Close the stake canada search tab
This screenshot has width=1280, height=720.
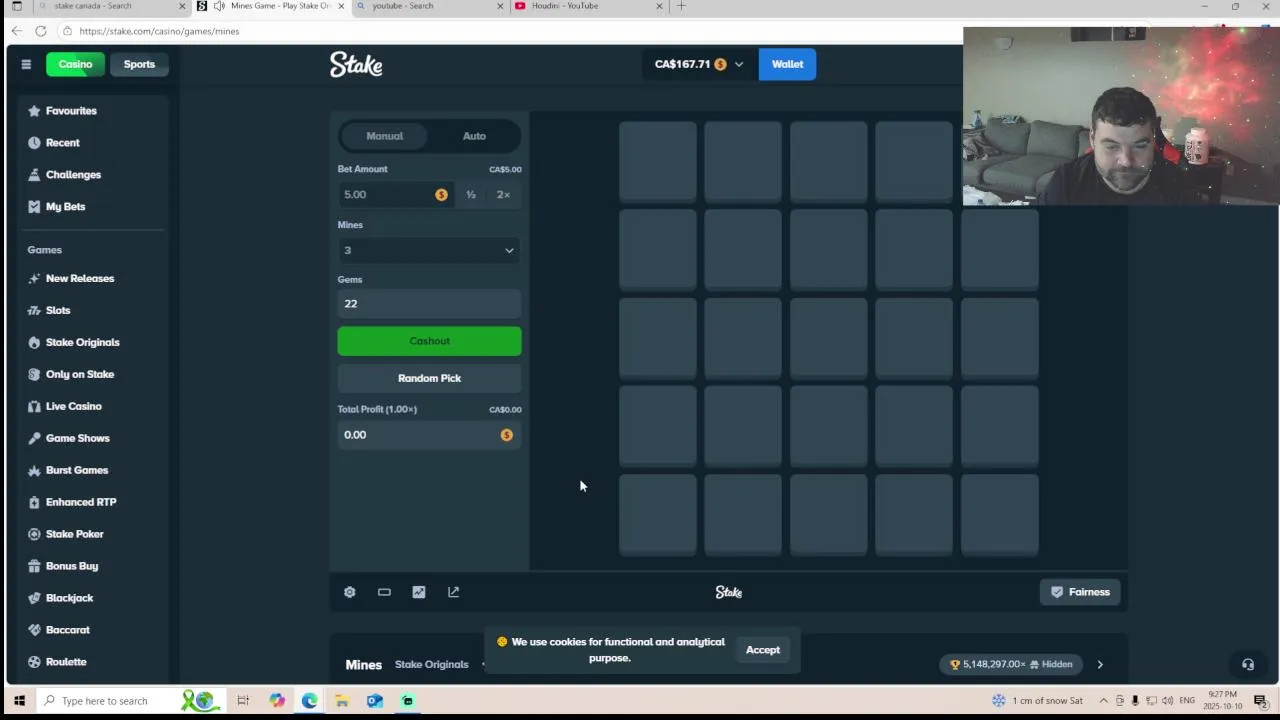181,6
